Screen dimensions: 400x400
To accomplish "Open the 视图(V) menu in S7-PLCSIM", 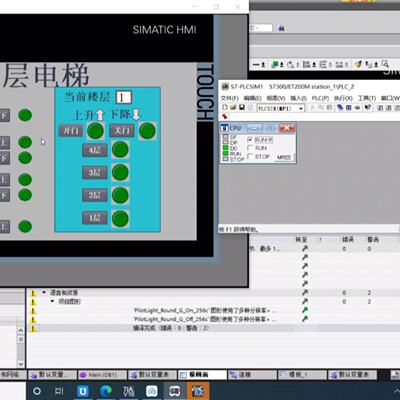I will pos(275,98).
